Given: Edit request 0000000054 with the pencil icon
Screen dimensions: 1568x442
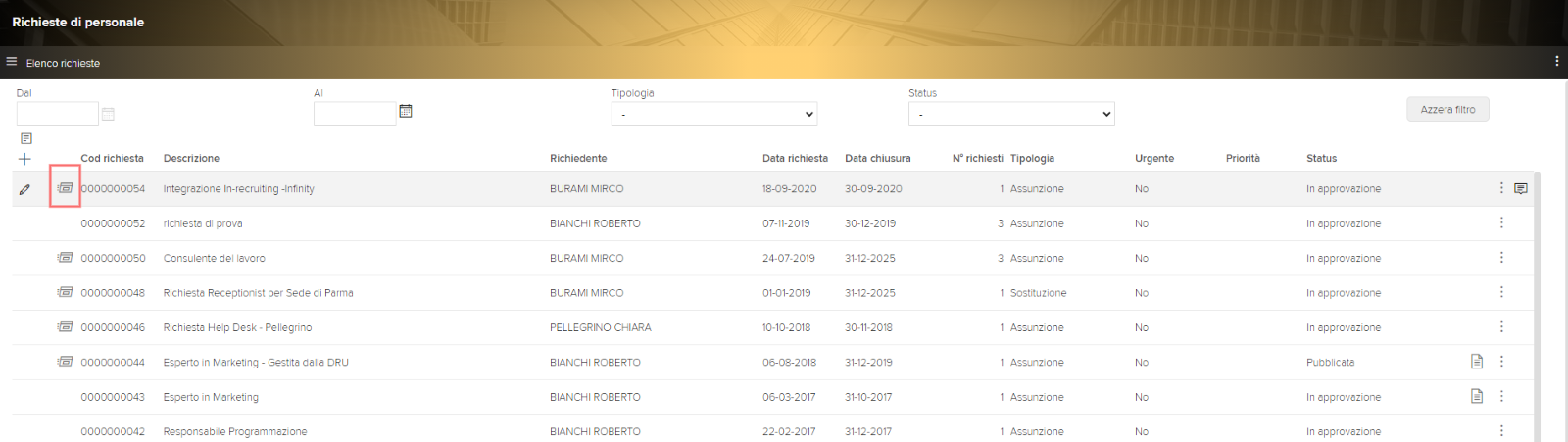Looking at the screenshot, I should pos(24,189).
